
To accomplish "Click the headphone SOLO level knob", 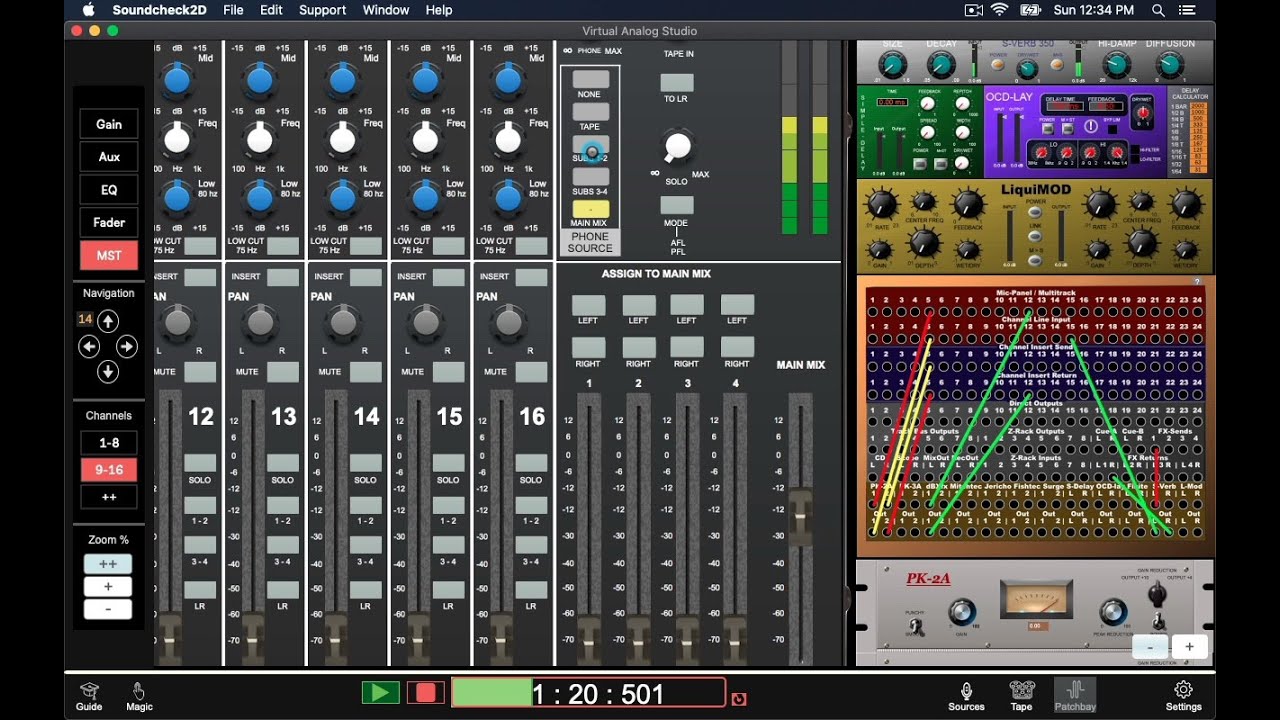I will 678,147.
